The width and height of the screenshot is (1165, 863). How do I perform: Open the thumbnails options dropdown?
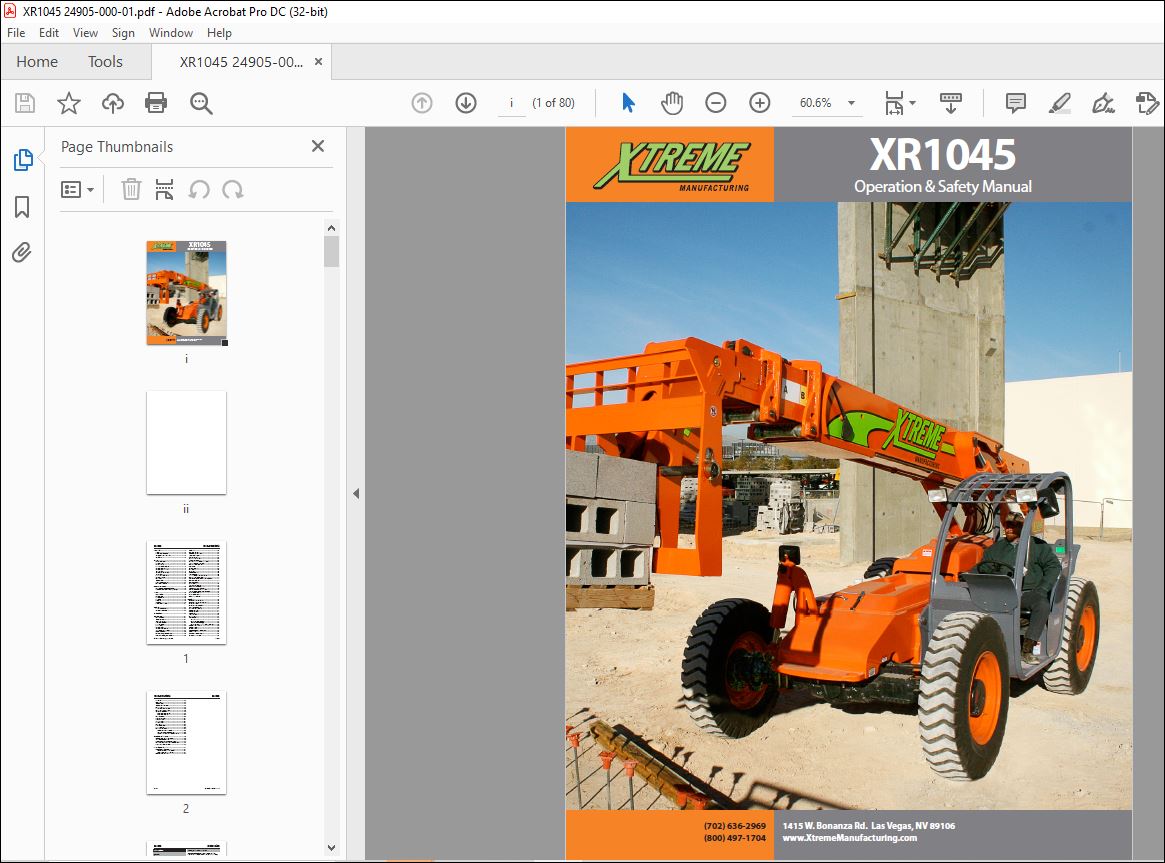click(x=77, y=190)
